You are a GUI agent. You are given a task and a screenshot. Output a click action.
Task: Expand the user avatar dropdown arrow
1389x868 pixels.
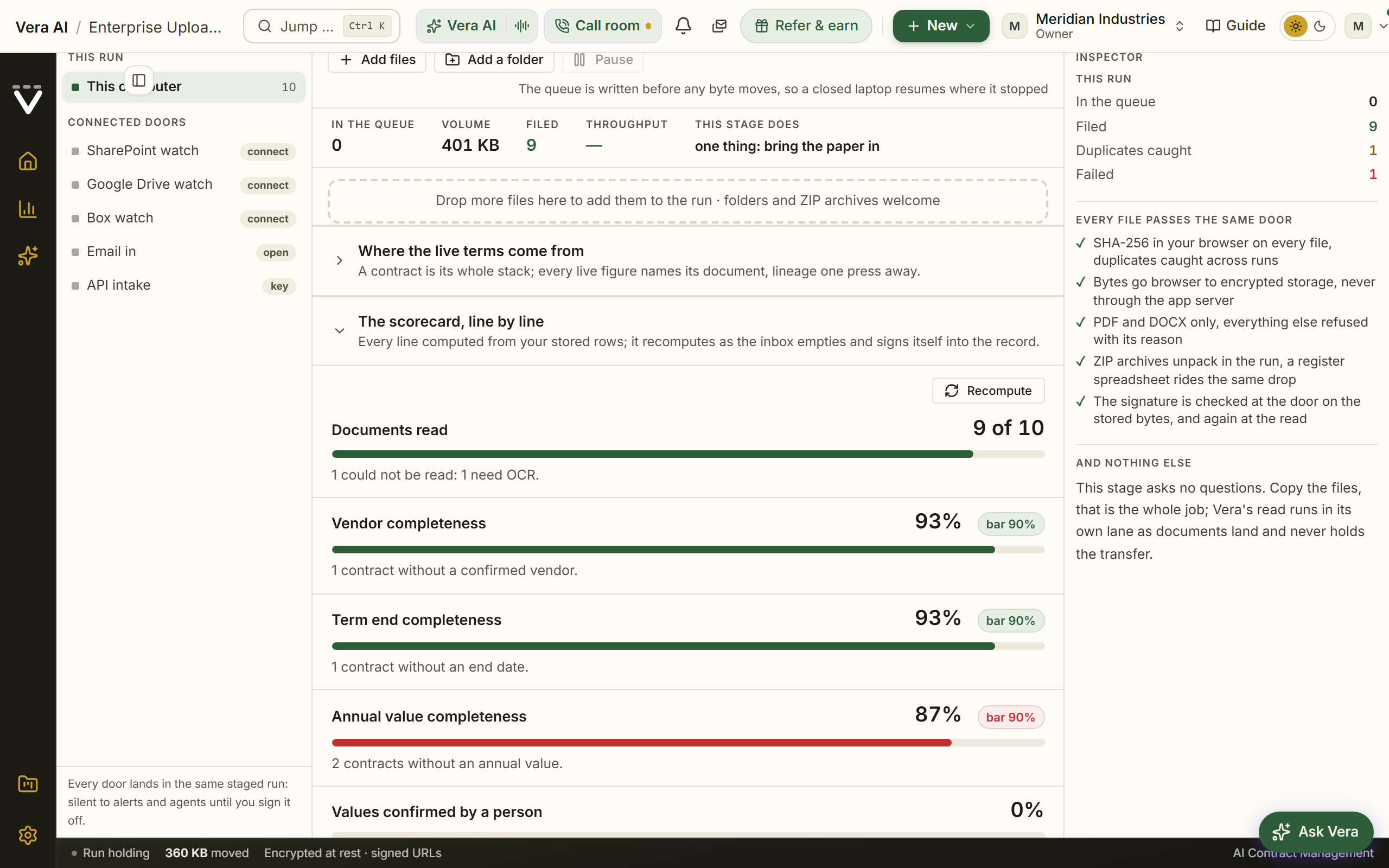(x=1382, y=26)
